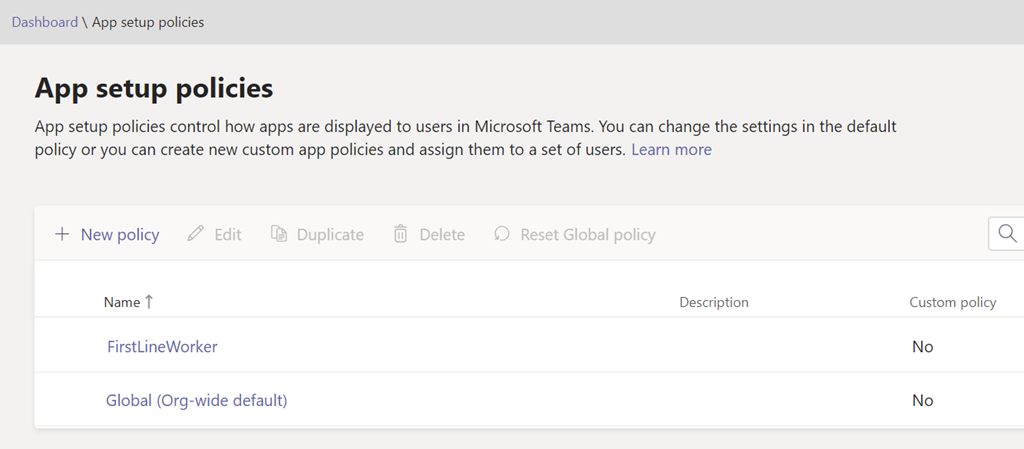
Task: Choose the Duplicate text in toolbar
Action: [x=330, y=235]
